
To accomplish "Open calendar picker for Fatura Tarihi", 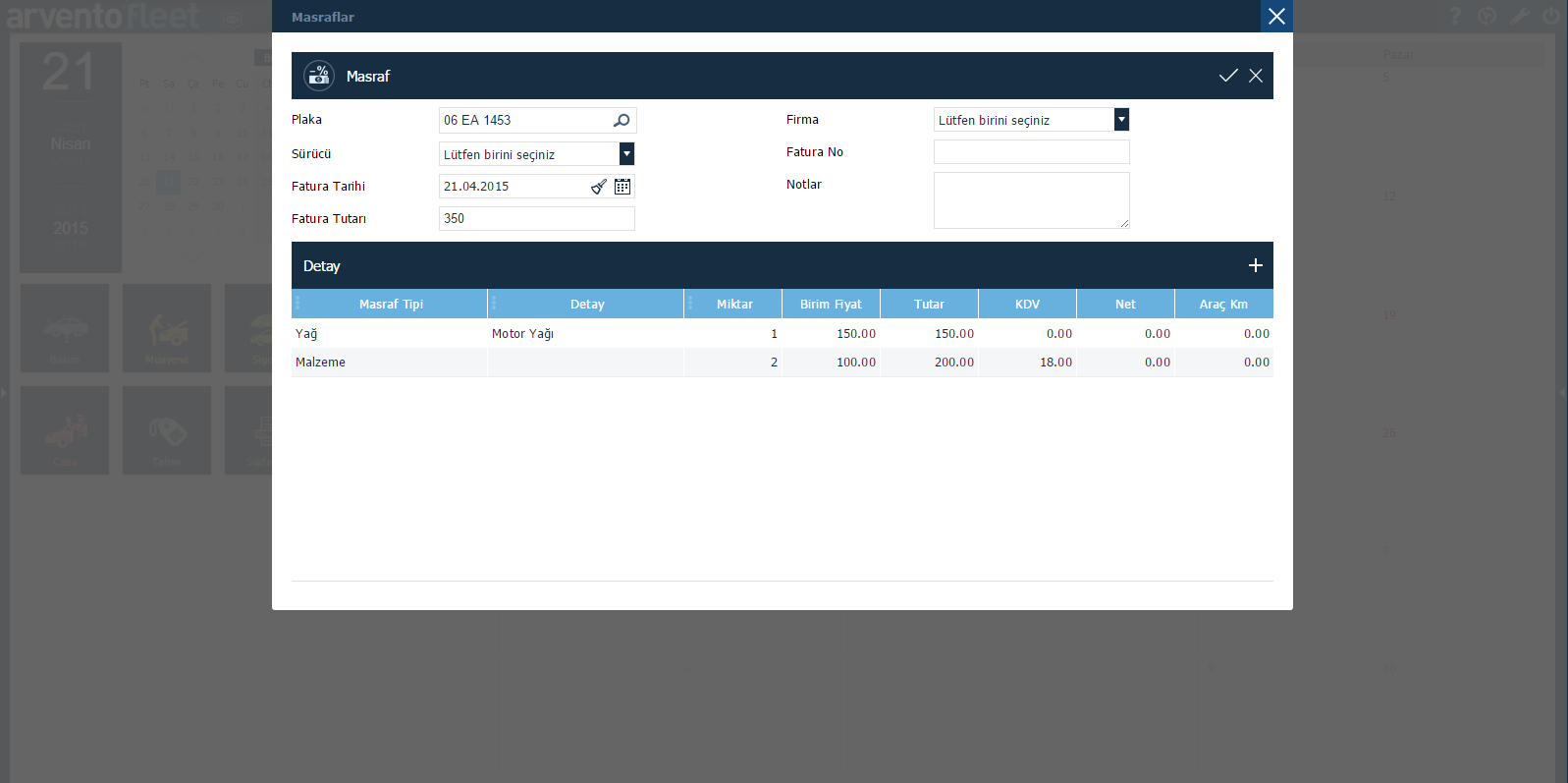I will coord(622,186).
